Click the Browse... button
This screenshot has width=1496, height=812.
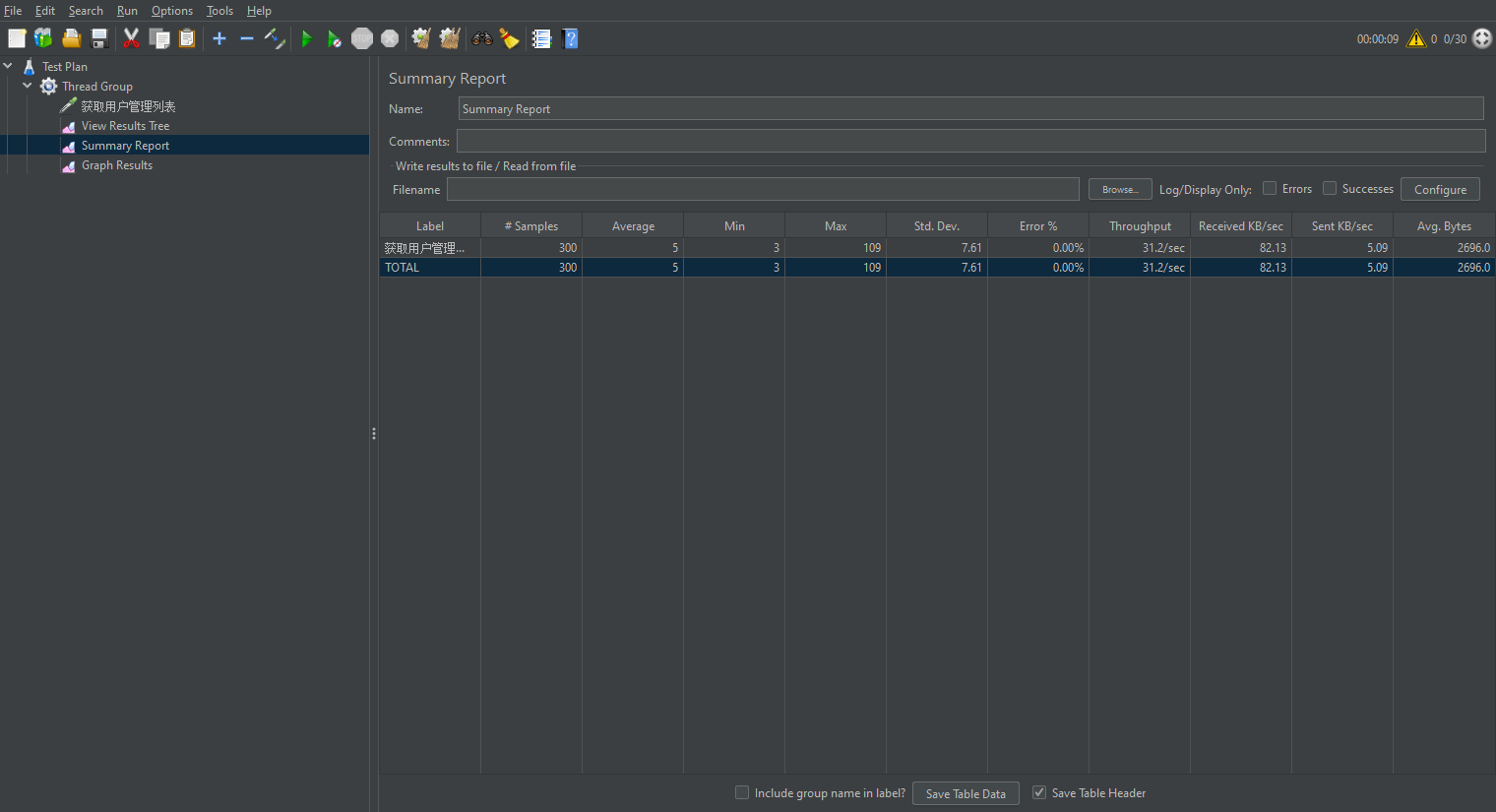click(x=1120, y=189)
